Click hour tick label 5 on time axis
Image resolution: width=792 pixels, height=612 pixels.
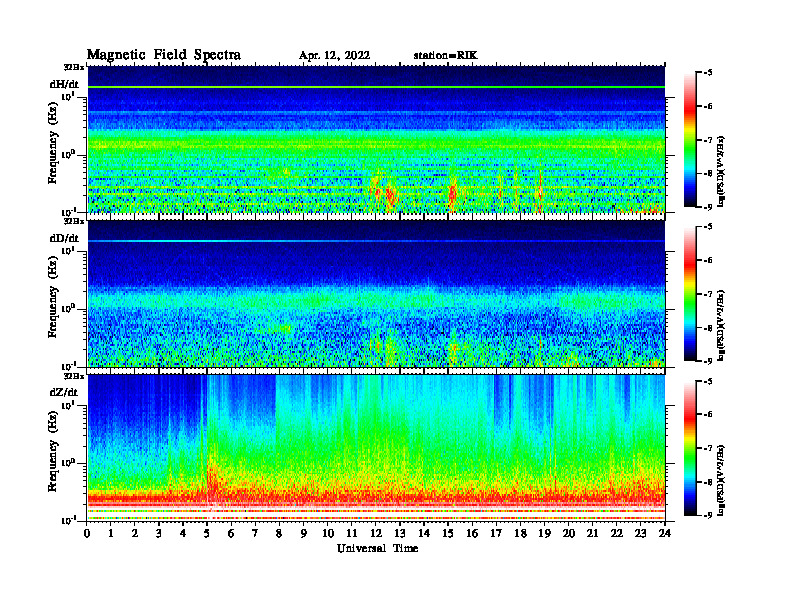tap(207, 533)
